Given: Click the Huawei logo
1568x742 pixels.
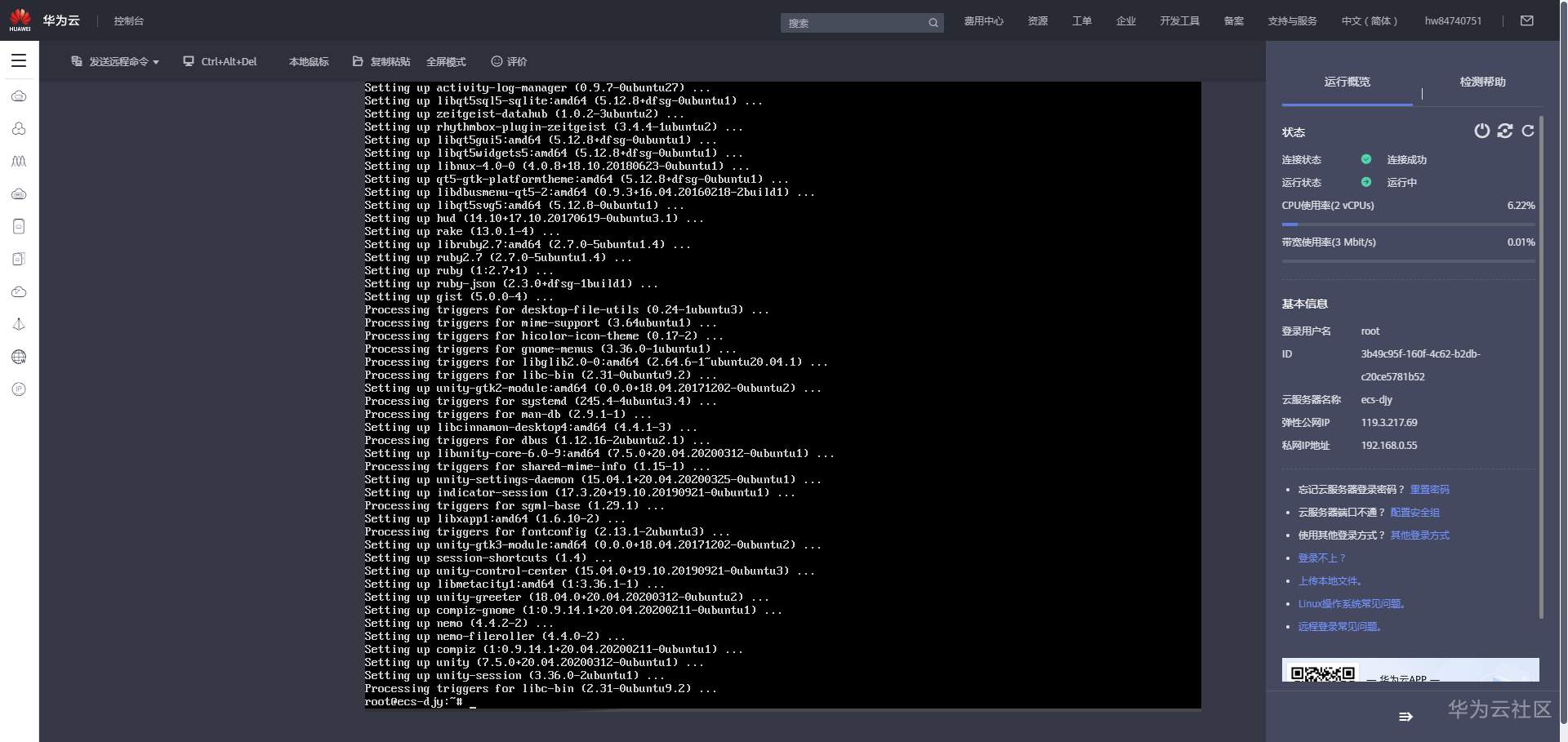Looking at the screenshot, I should tap(20, 20).
